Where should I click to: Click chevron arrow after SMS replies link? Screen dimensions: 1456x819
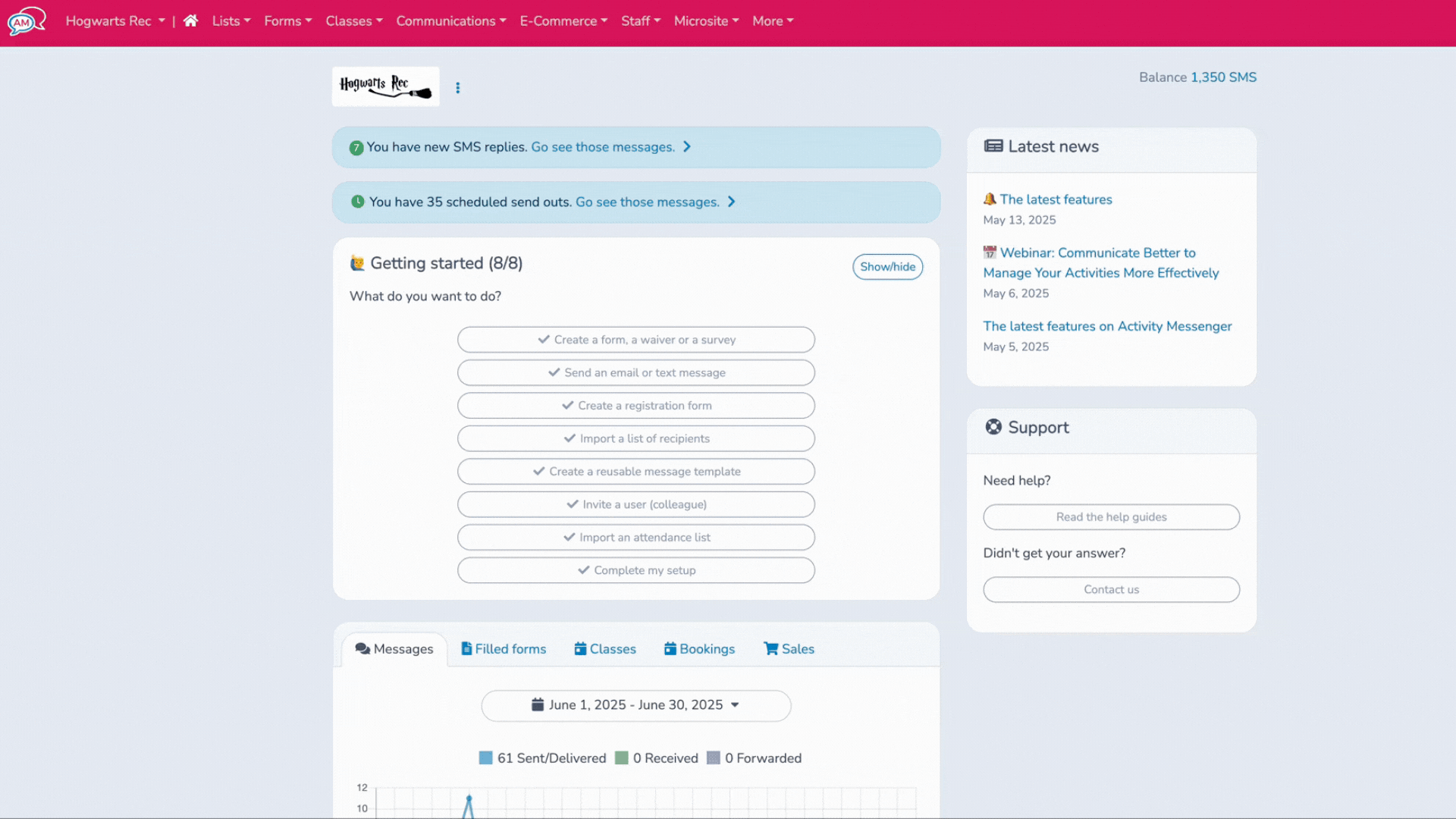(687, 147)
